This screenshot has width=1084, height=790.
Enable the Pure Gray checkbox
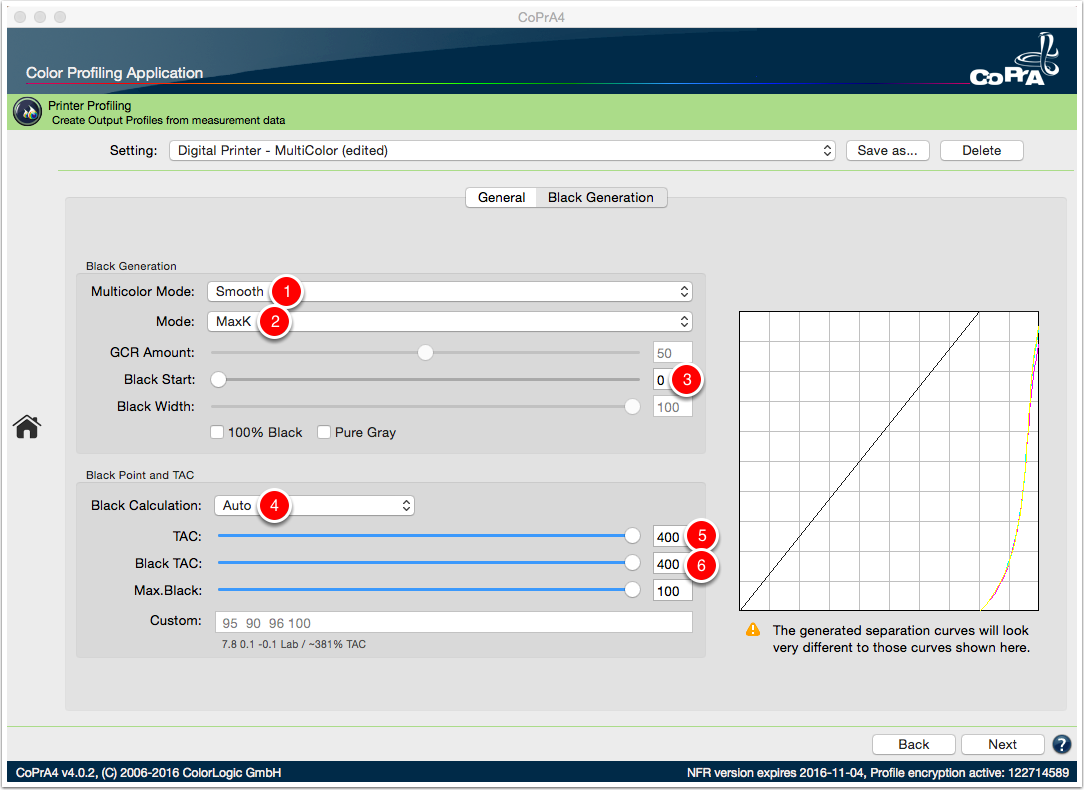pos(324,432)
